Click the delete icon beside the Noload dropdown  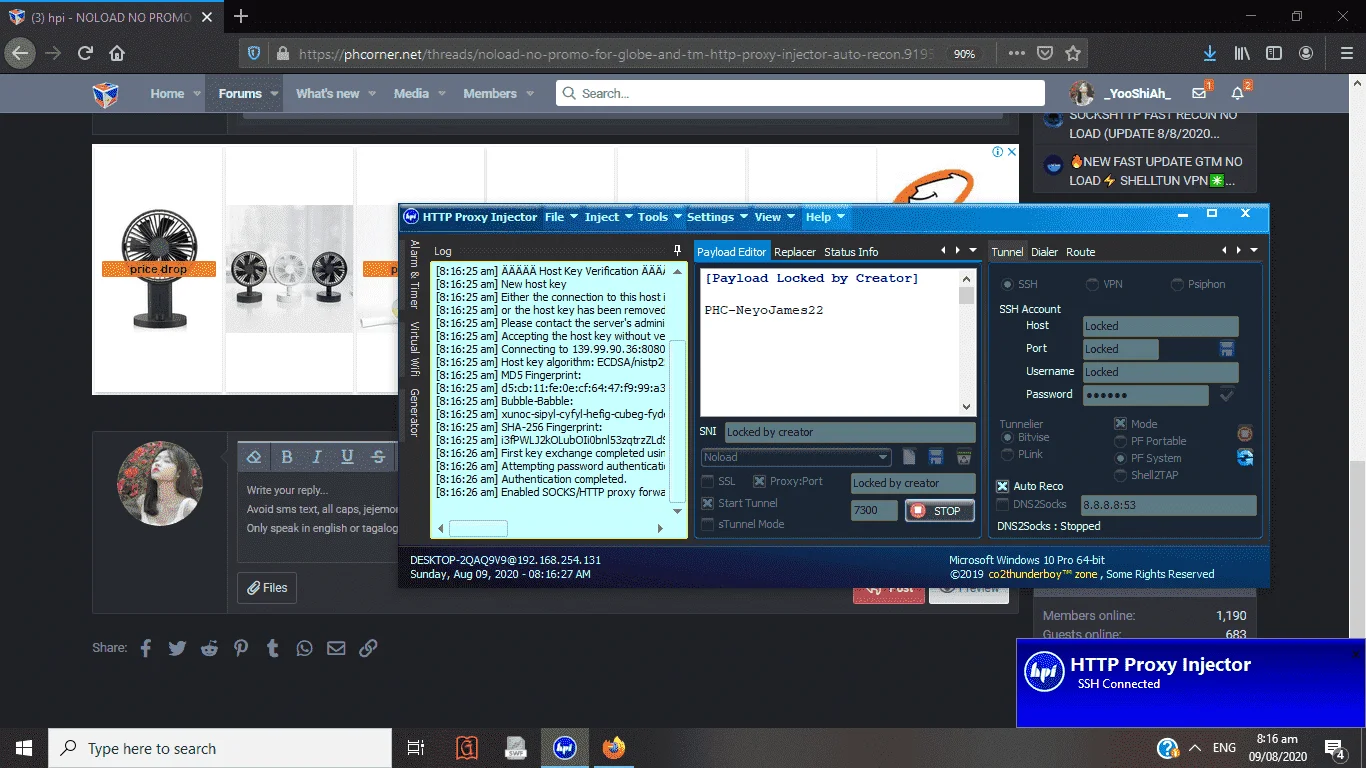click(x=964, y=457)
